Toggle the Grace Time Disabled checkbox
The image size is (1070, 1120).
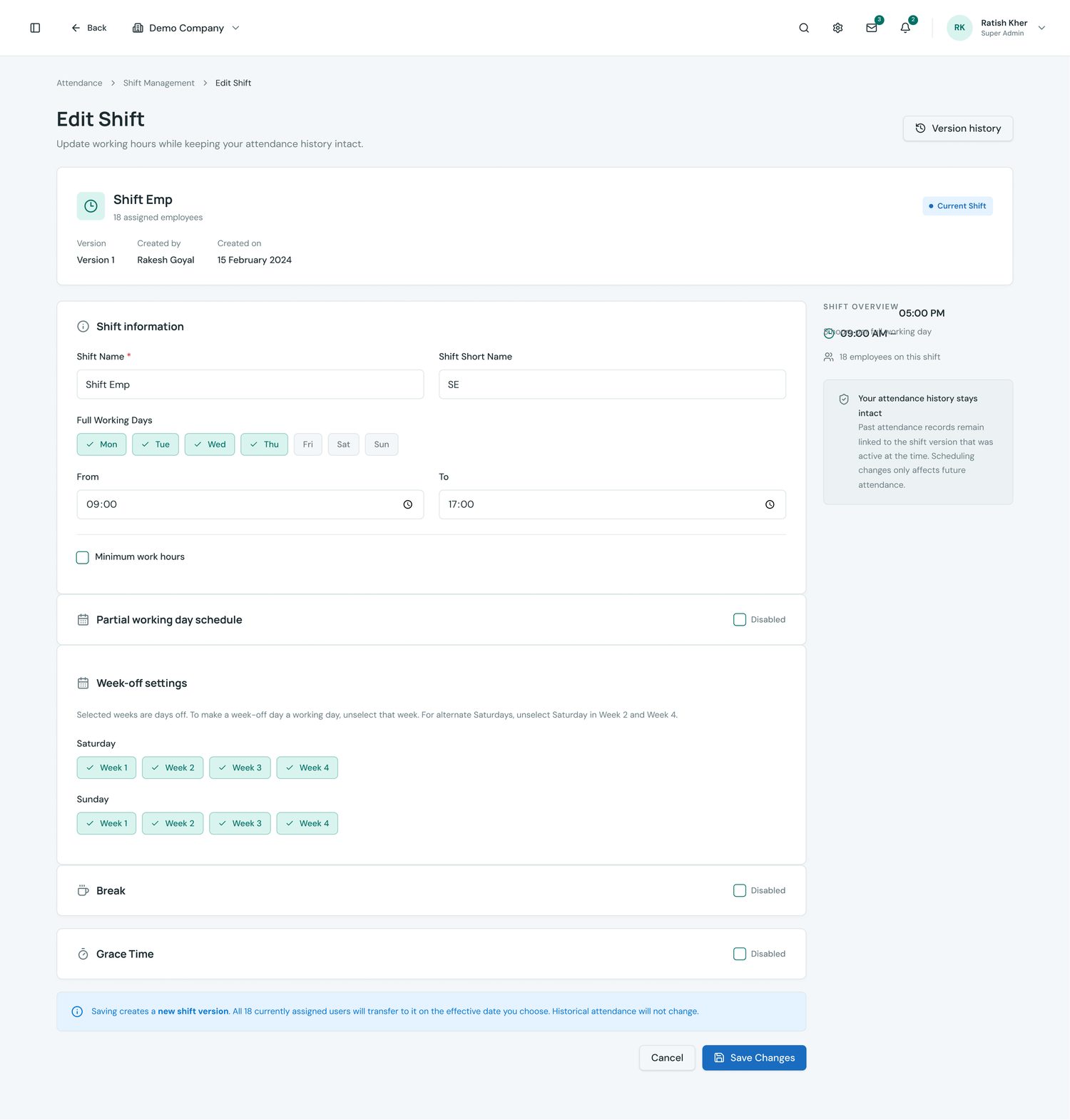click(740, 954)
